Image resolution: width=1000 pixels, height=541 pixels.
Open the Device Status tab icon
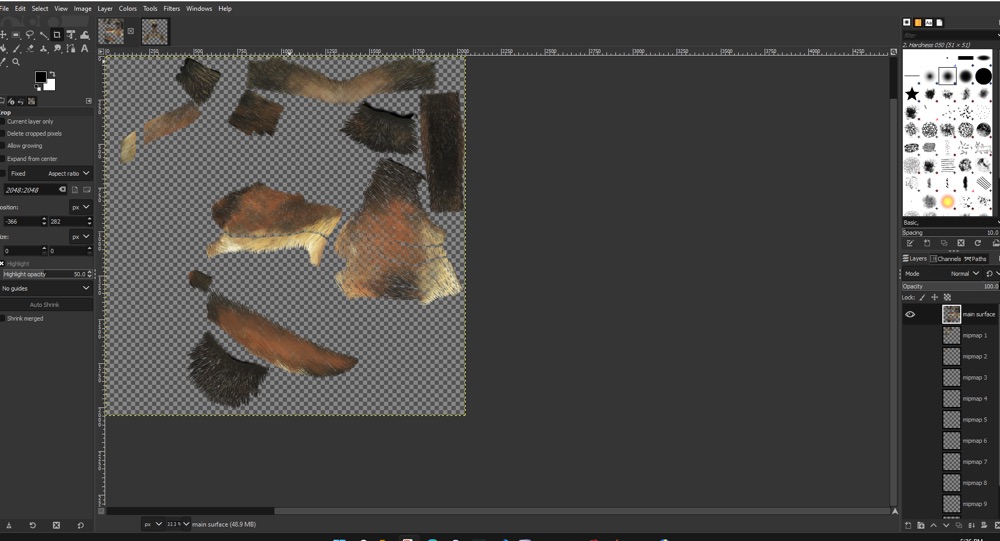(x=11, y=101)
